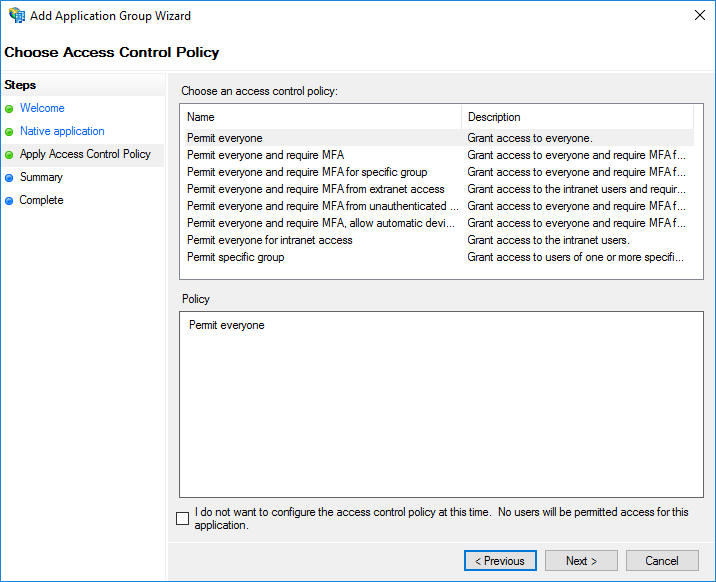The width and height of the screenshot is (716, 582).
Task: Open the Welcome step link
Action: pyautogui.click(x=42, y=108)
